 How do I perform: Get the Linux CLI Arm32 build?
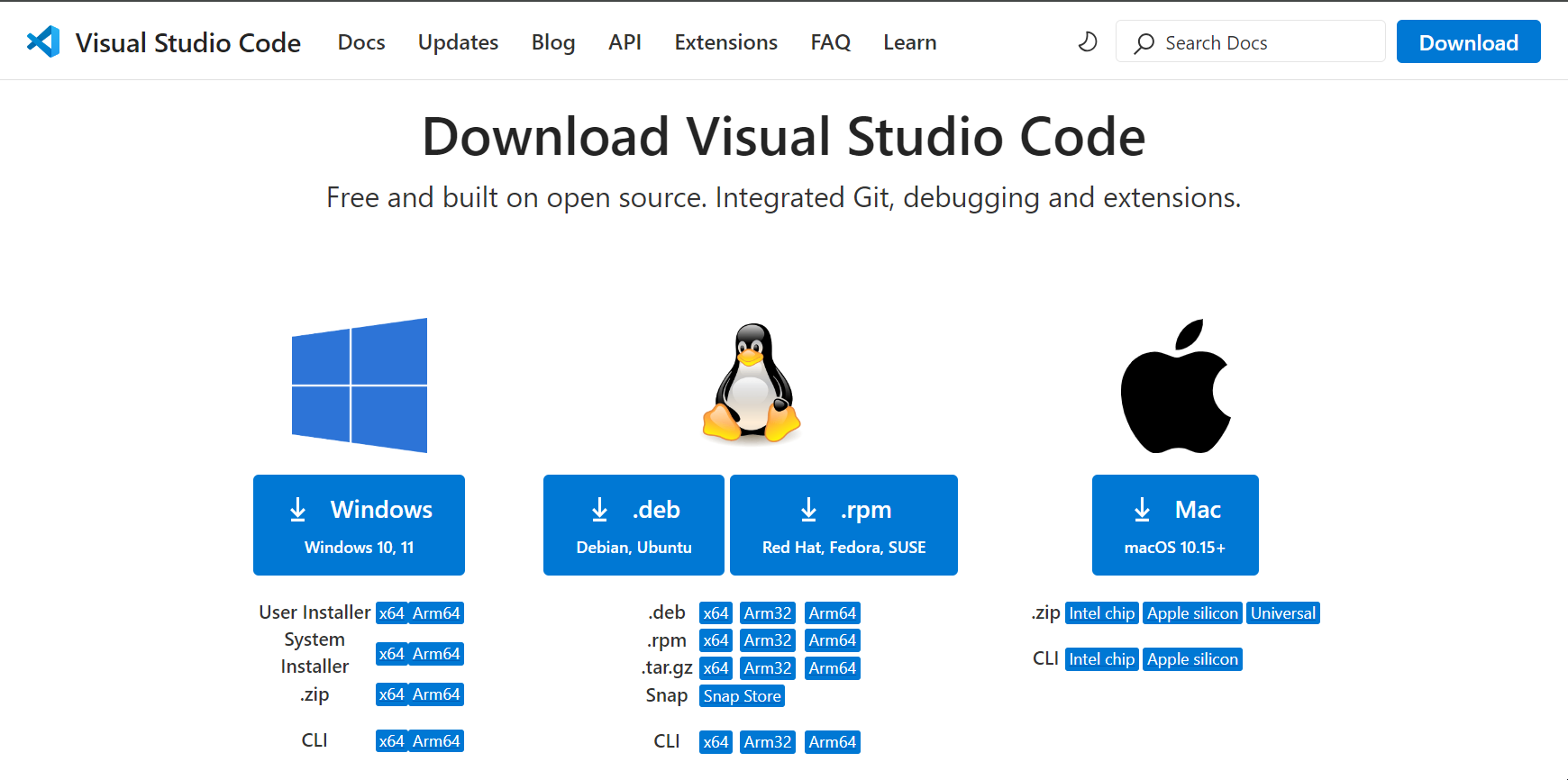point(768,742)
